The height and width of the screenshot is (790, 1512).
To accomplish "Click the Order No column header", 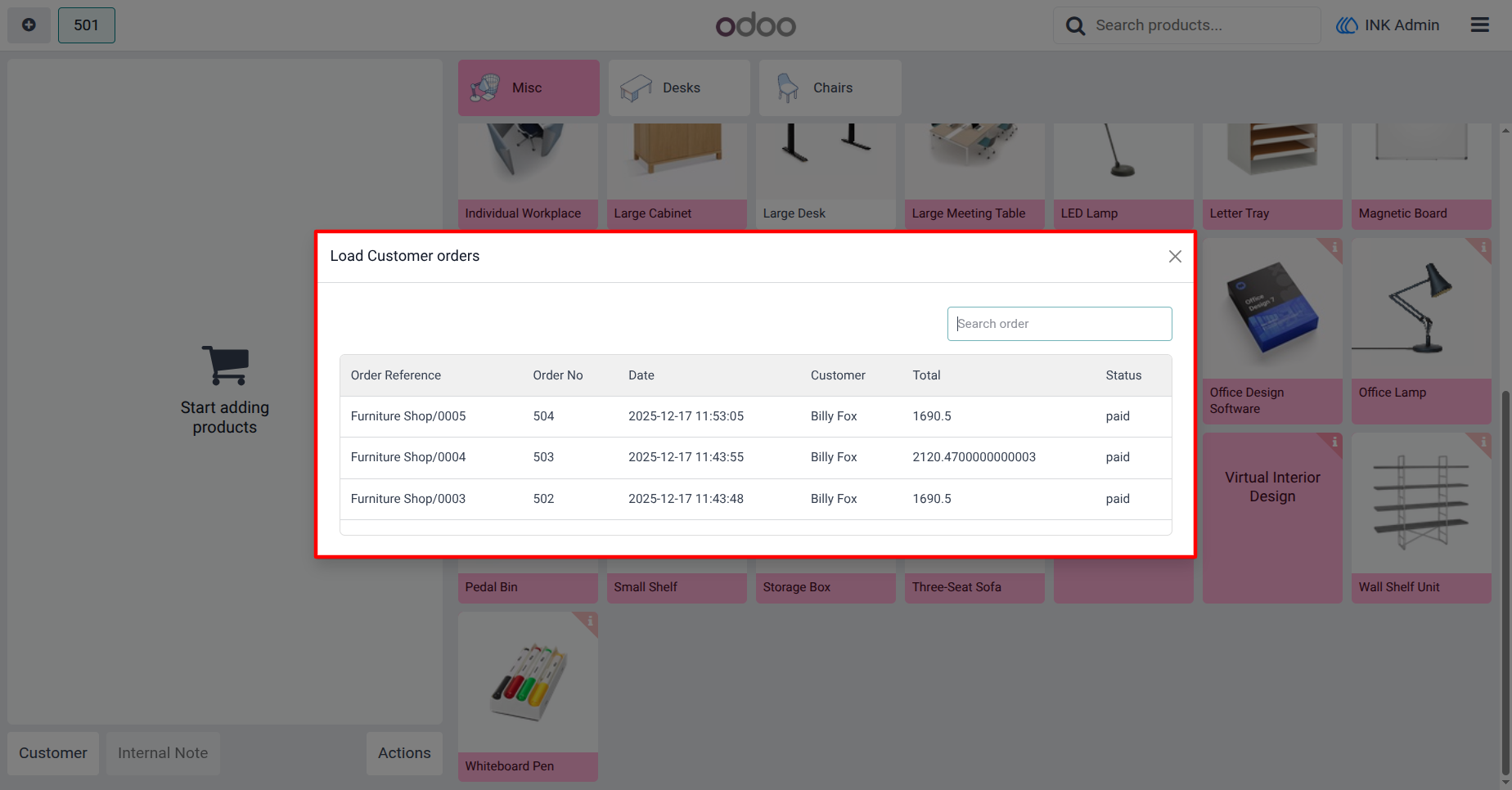I will tap(558, 375).
